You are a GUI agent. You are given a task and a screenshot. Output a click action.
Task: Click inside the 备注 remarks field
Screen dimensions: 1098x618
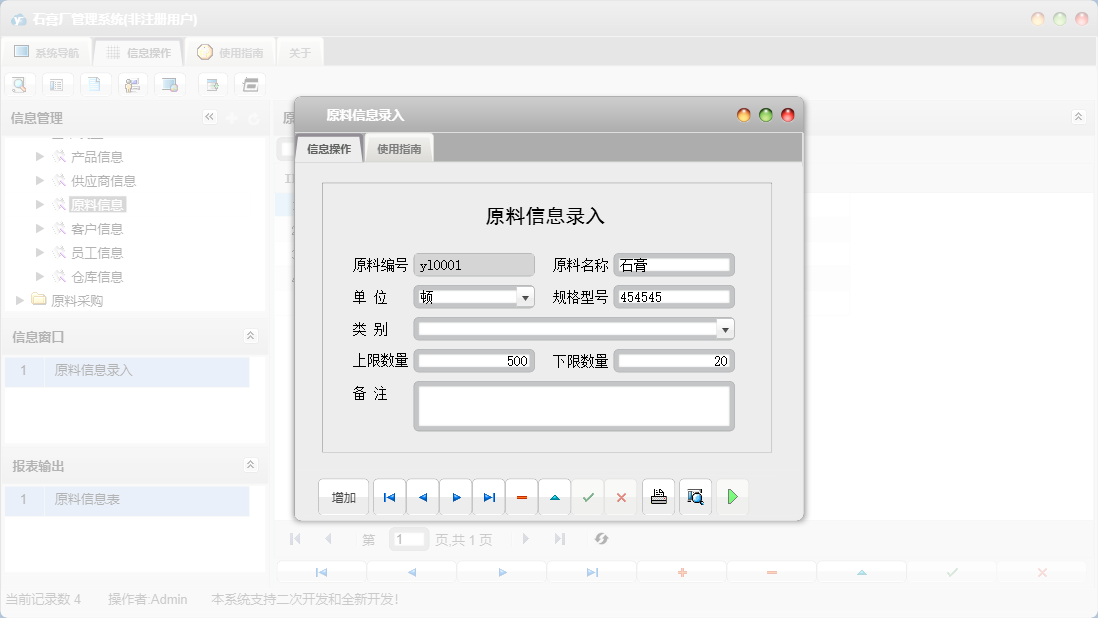coord(573,405)
